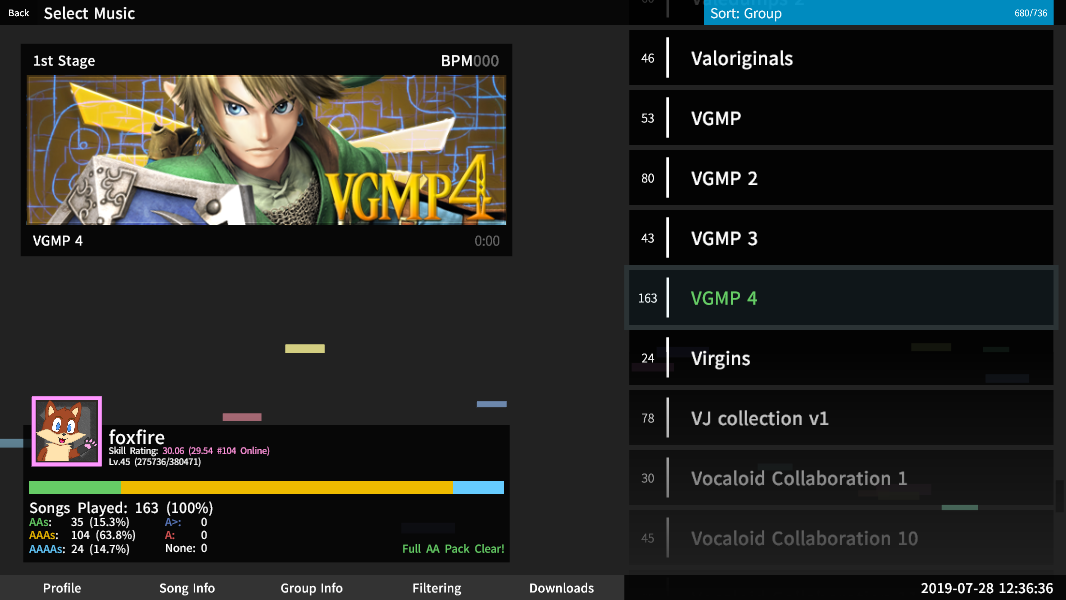Click the Skill Rating 30.06 text
The height and width of the screenshot is (600, 1066).
[189, 451]
